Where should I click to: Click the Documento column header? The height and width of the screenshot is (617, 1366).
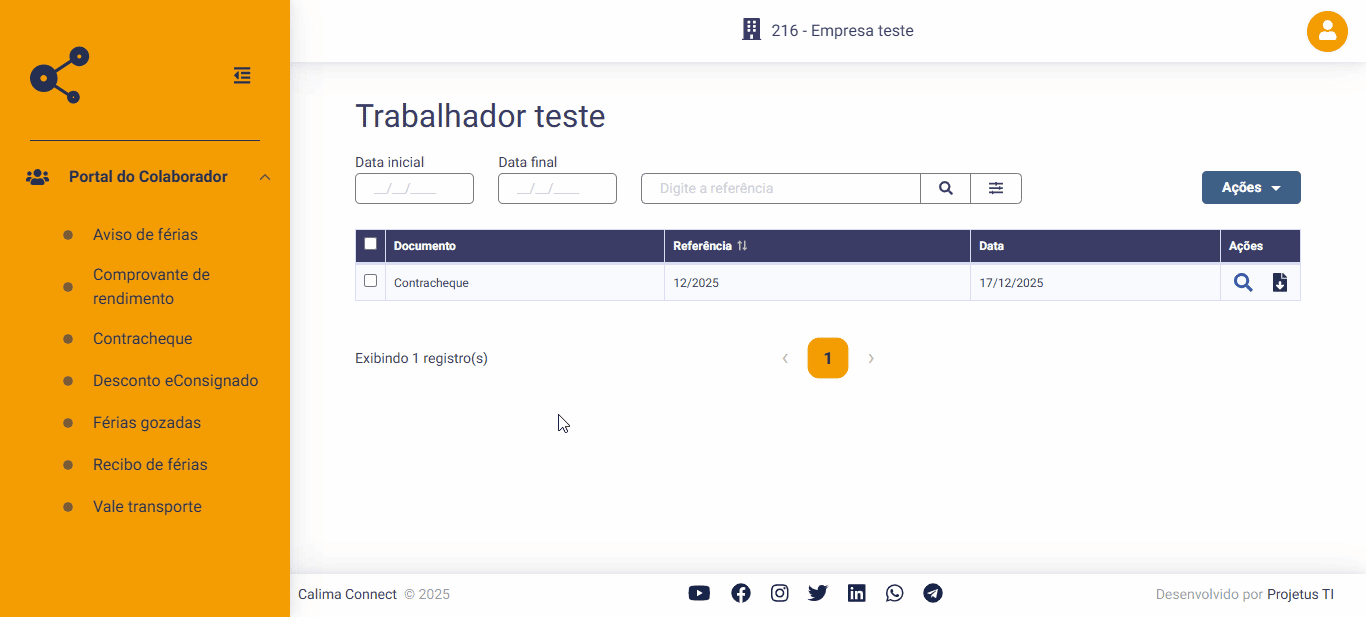click(x=525, y=246)
